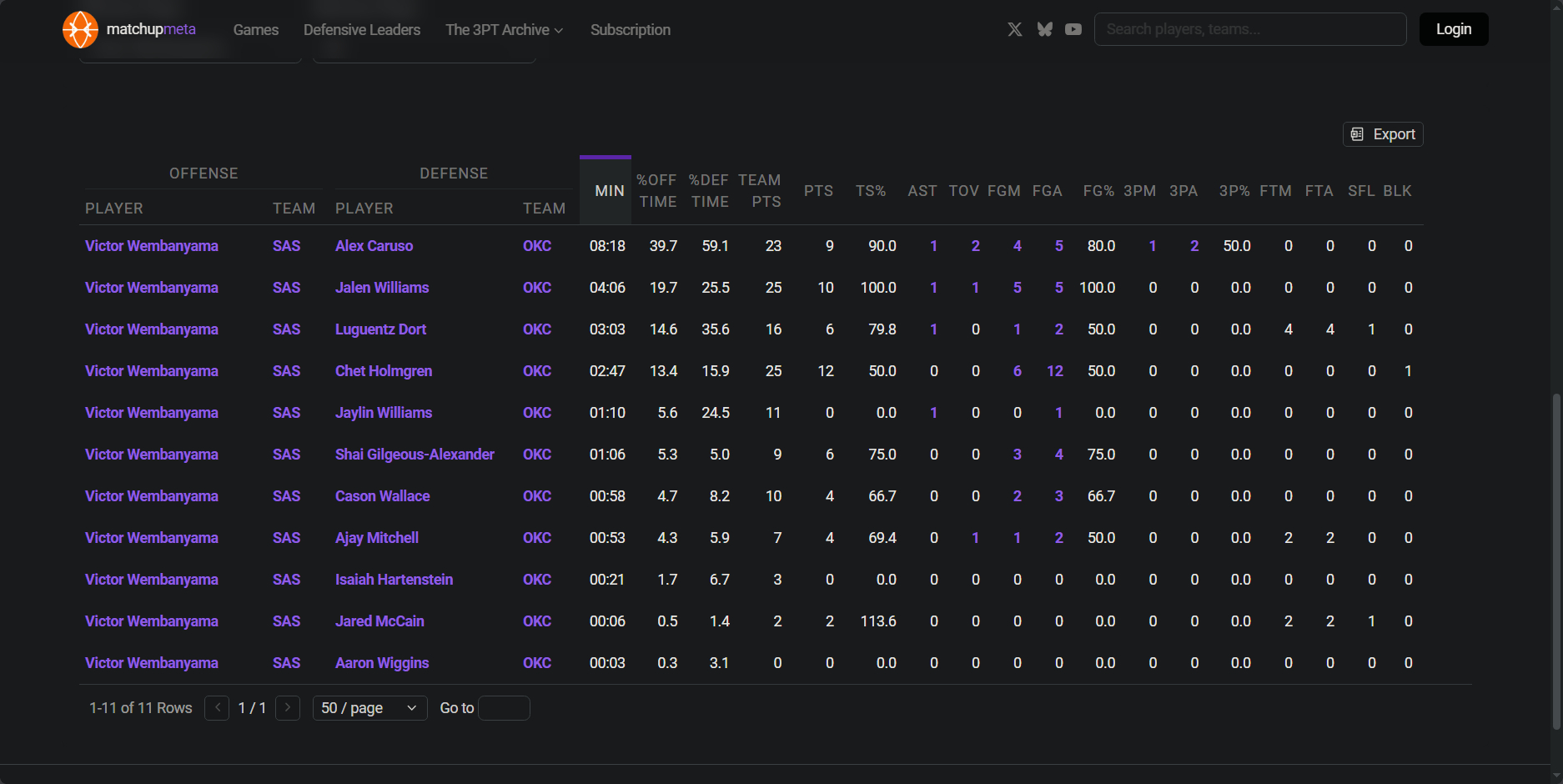The height and width of the screenshot is (784, 1563).
Task: Sort by TOV column header
Action: 964,191
